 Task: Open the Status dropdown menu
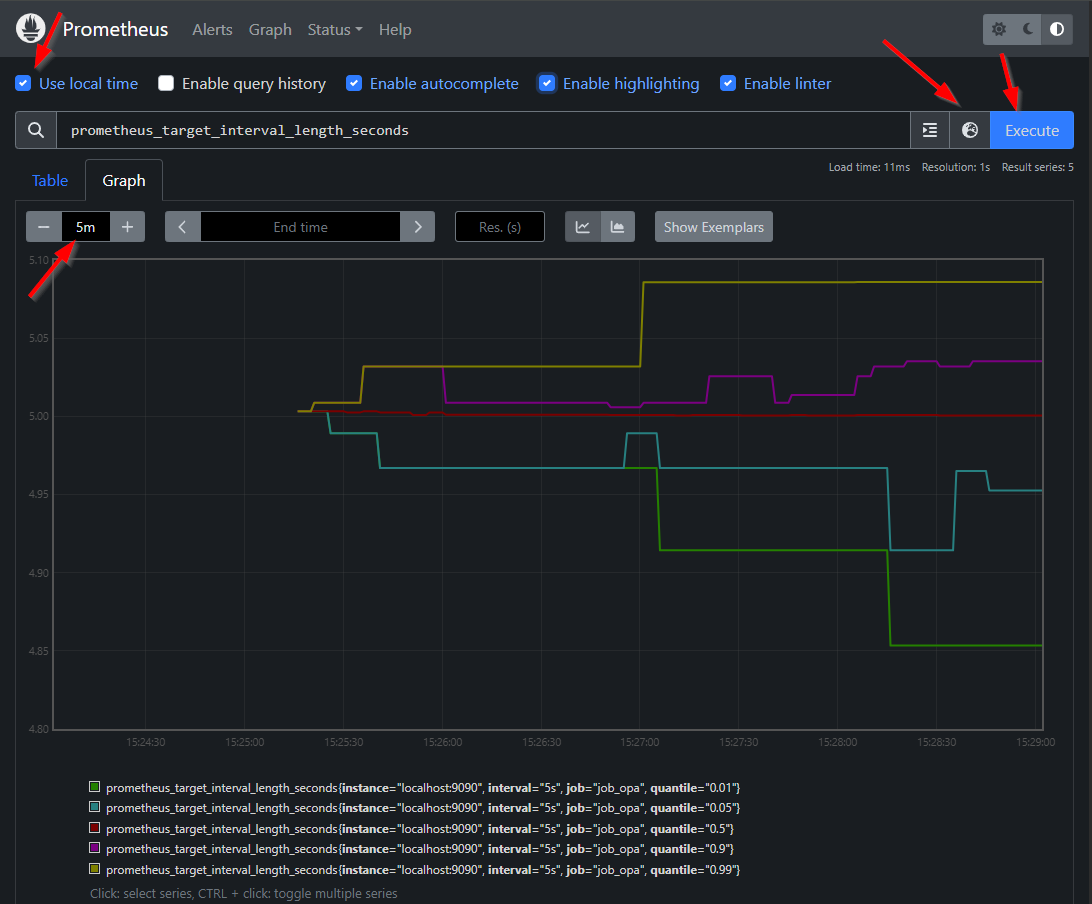334,29
